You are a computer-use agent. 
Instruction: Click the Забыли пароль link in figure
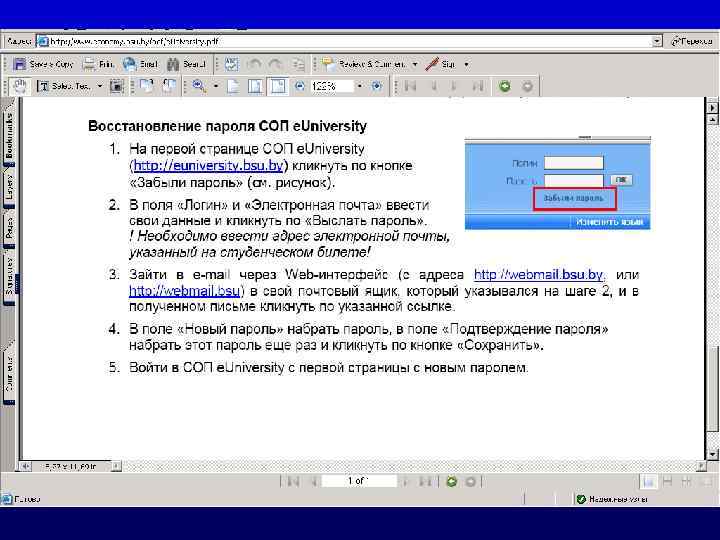pyautogui.click(x=574, y=198)
